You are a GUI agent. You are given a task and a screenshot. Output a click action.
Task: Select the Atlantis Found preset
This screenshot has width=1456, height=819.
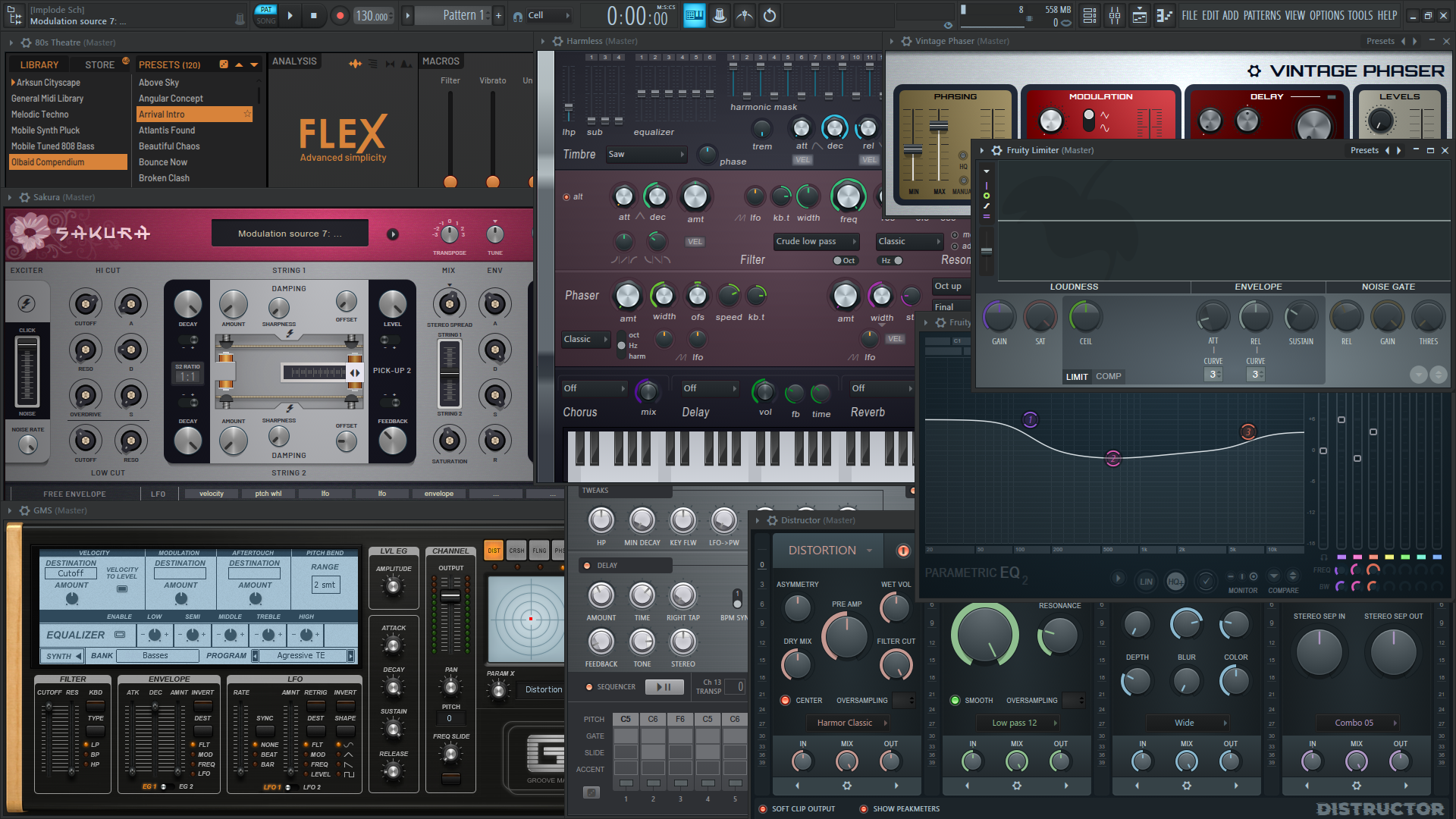[167, 130]
